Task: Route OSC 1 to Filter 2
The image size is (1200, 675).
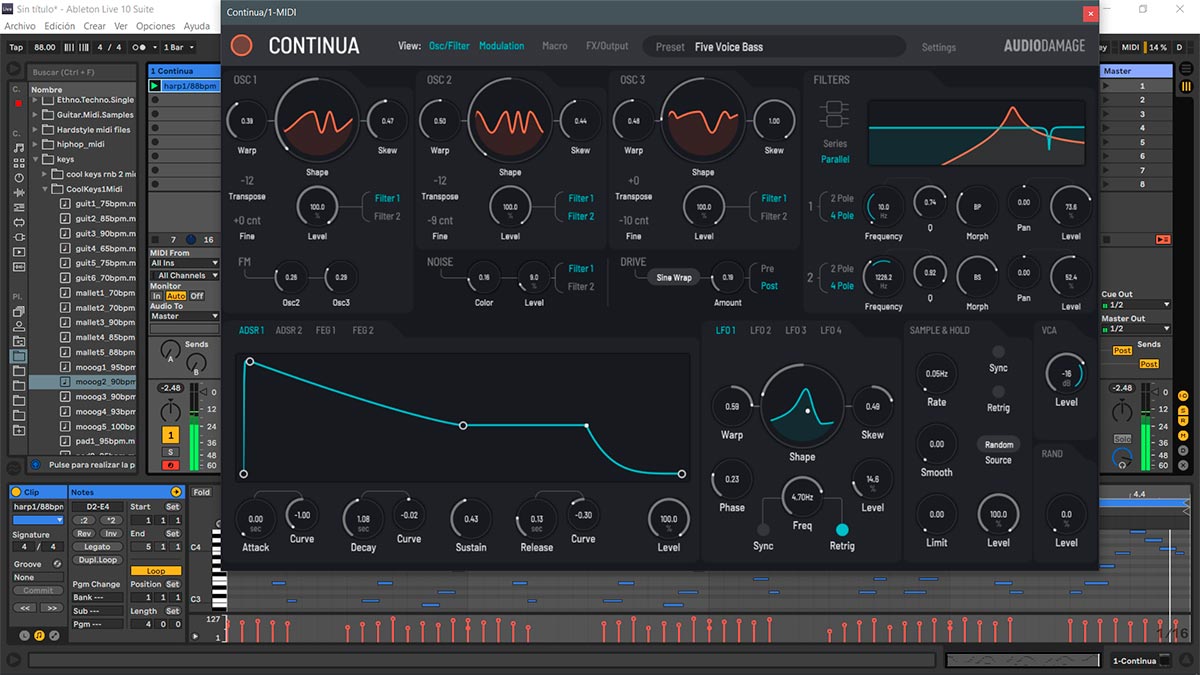Action: tap(387, 216)
